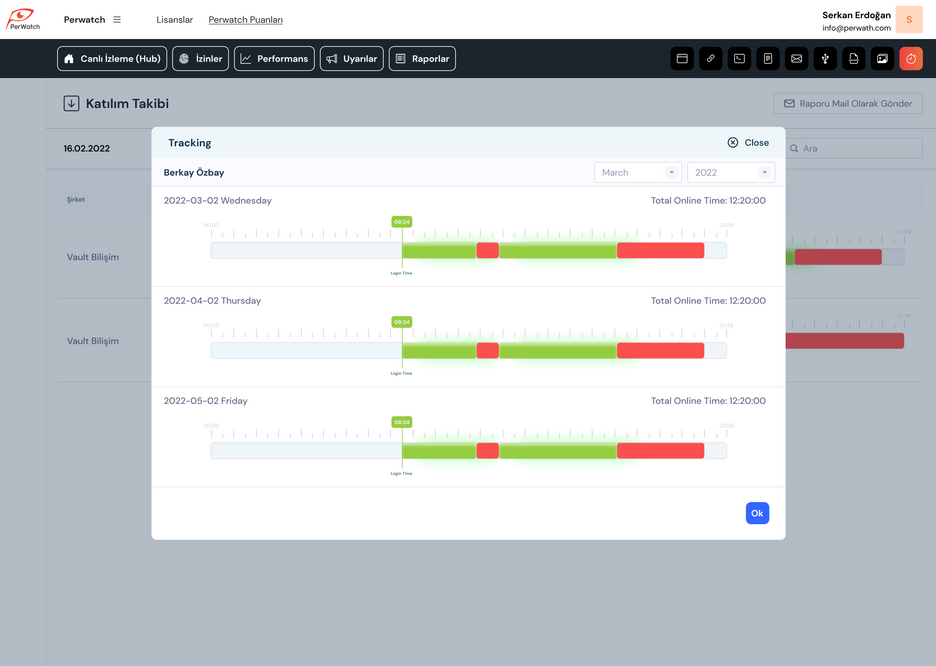Click the Ara search field

click(854, 149)
